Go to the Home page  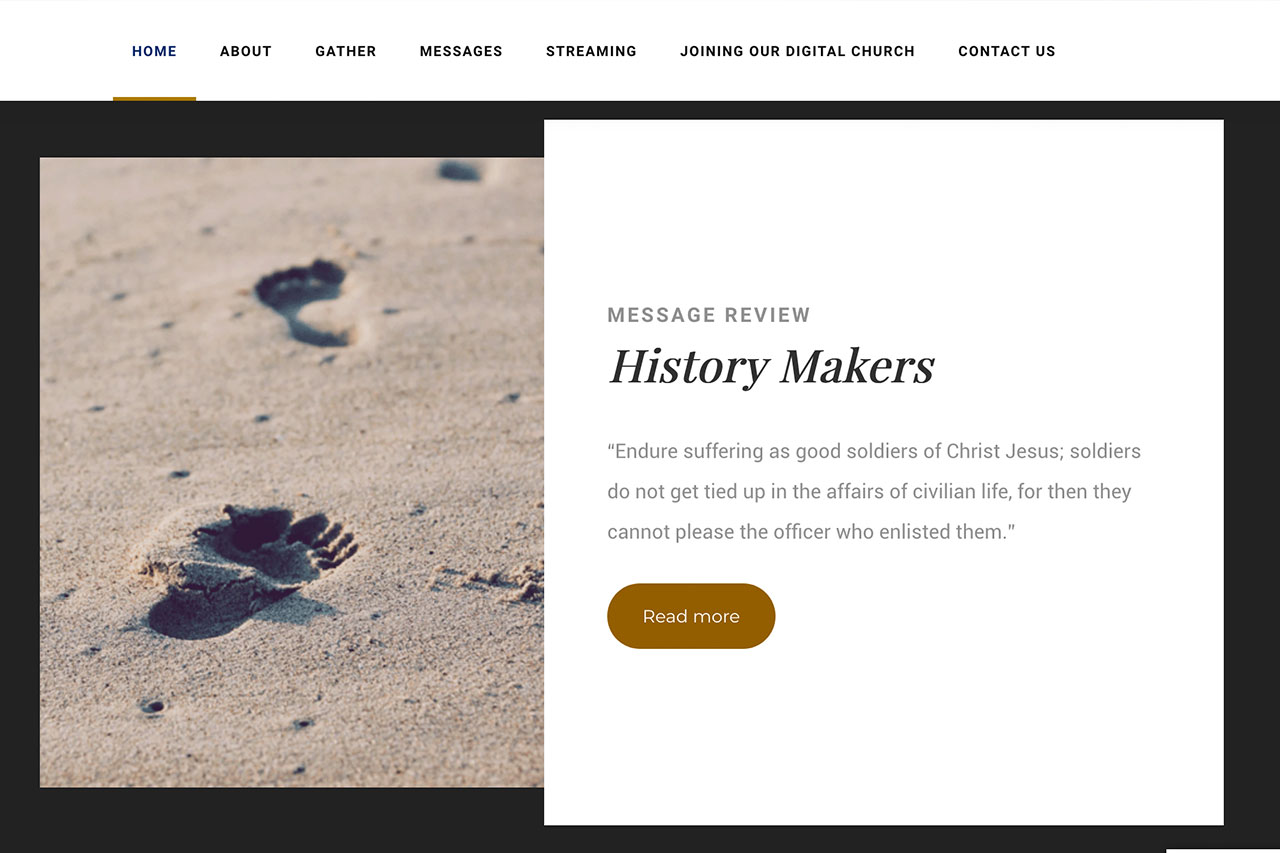(x=154, y=51)
